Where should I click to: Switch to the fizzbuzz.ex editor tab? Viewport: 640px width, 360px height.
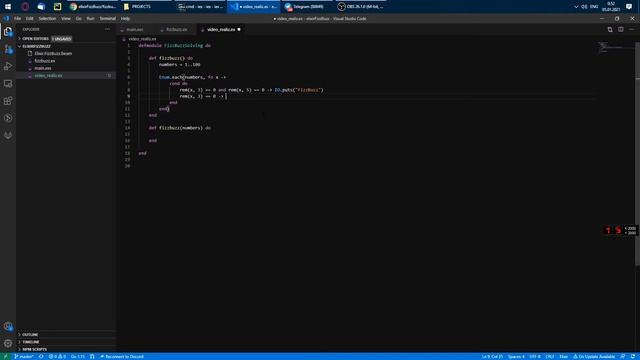(176, 29)
